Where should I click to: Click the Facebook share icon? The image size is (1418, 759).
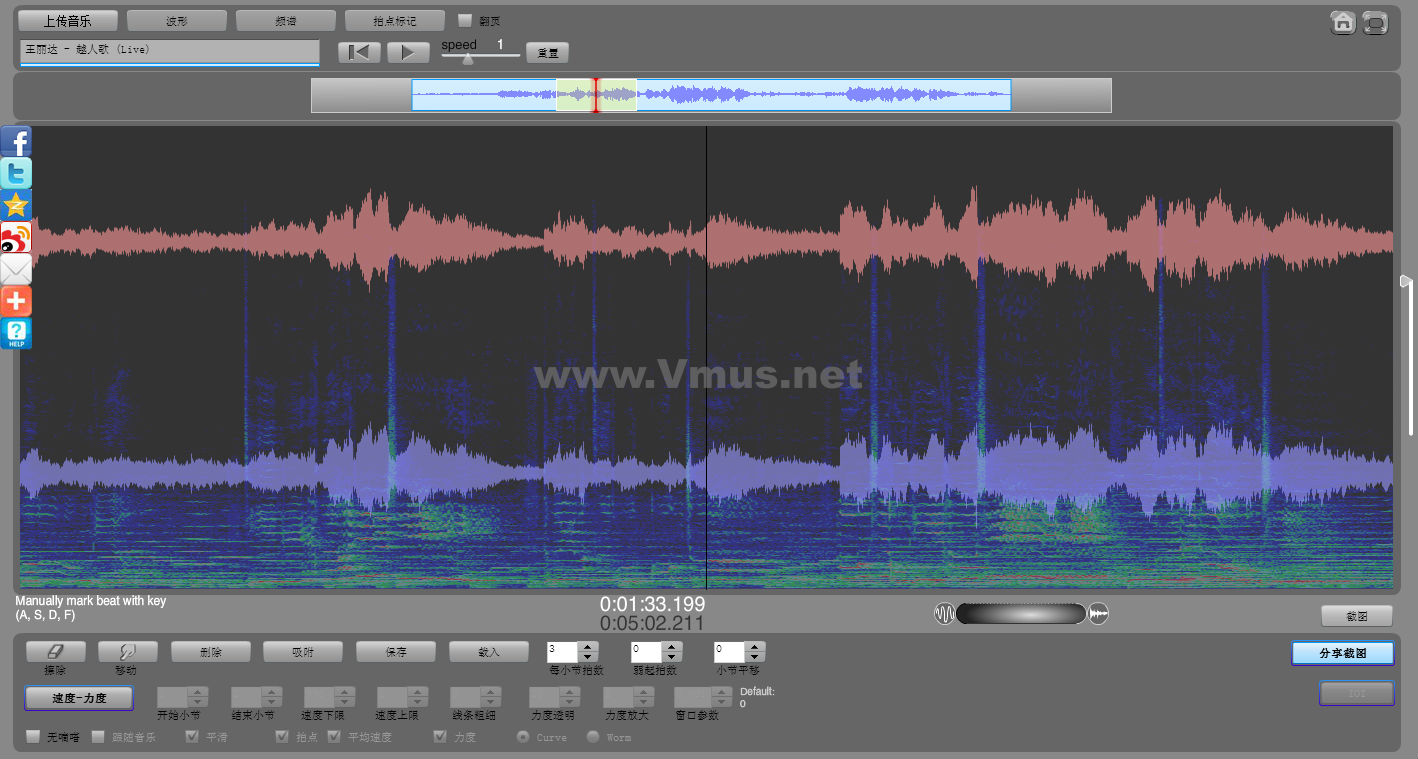(x=16, y=141)
